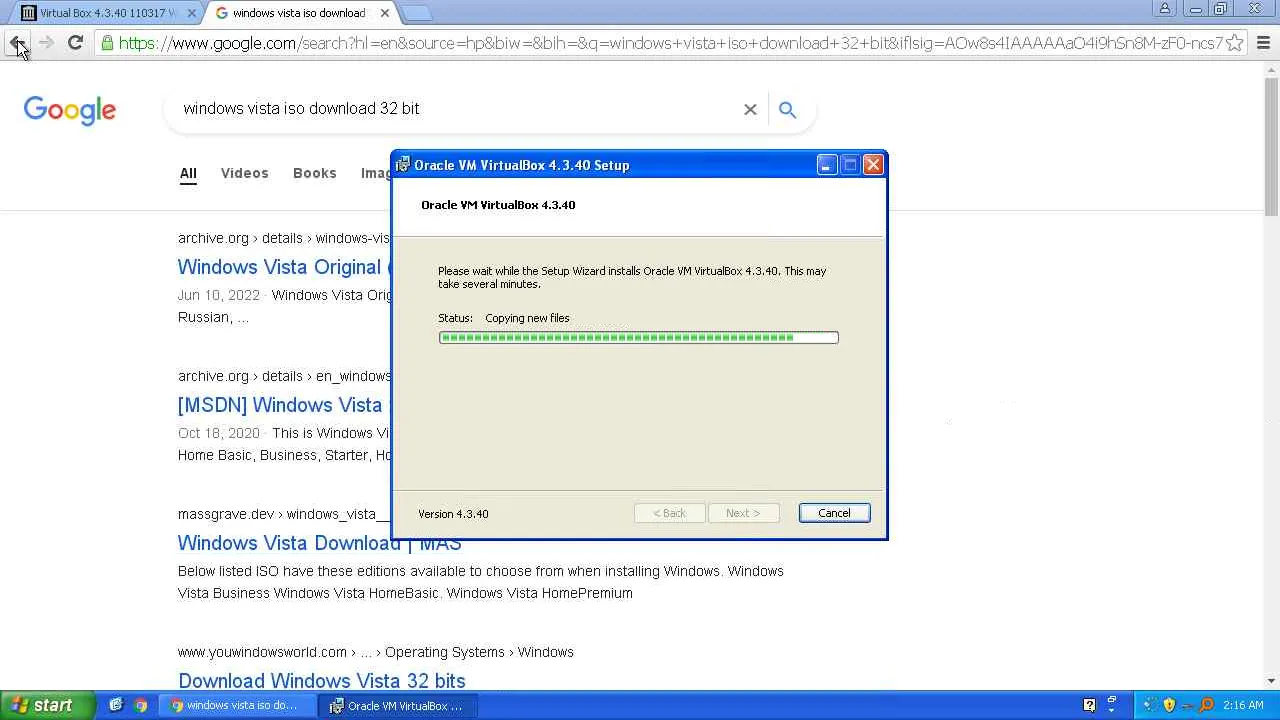The image size is (1280, 720).
Task: Click the "Jun 10, 2022" result date
Action: [219, 295]
